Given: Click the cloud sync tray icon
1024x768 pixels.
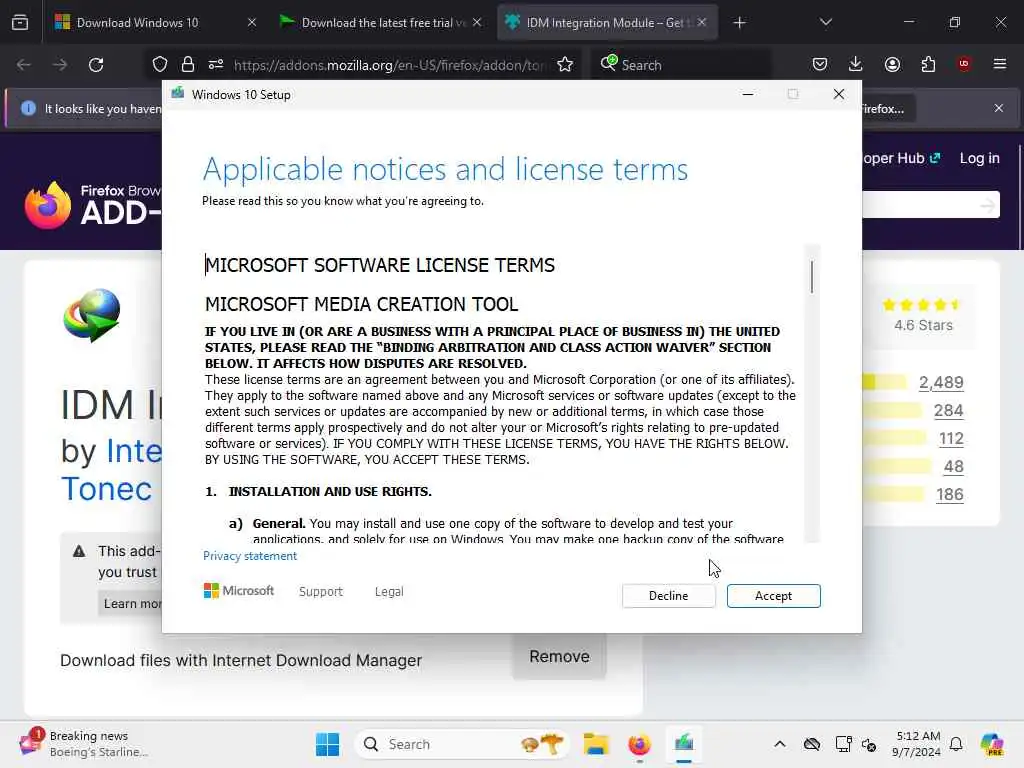Looking at the screenshot, I should tap(812, 744).
